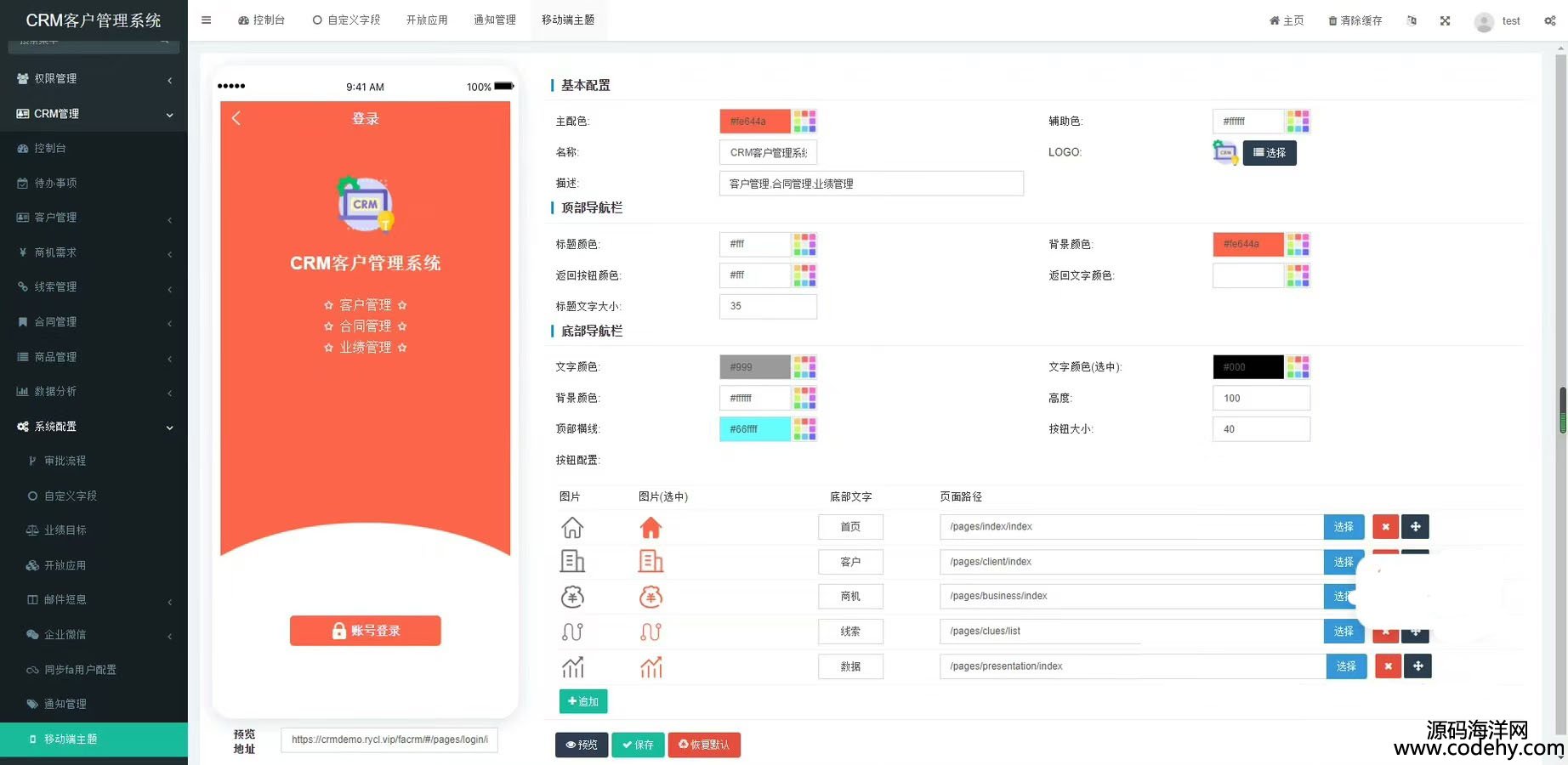Click the red 恢复默认 button
This screenshot has height=765, width=1568.
pos(704,745)
